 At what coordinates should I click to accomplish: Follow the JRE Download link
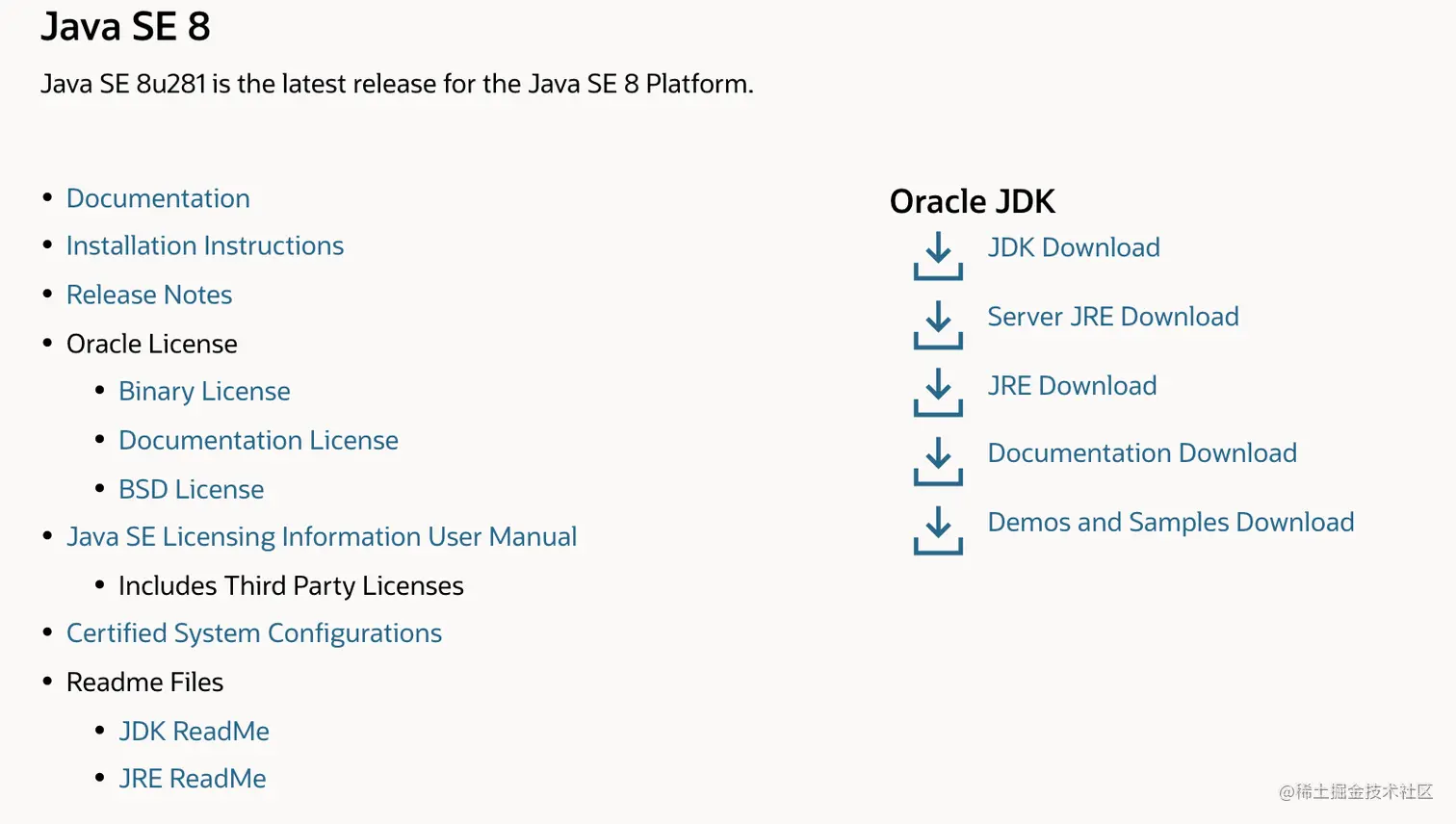[1072, 386]
